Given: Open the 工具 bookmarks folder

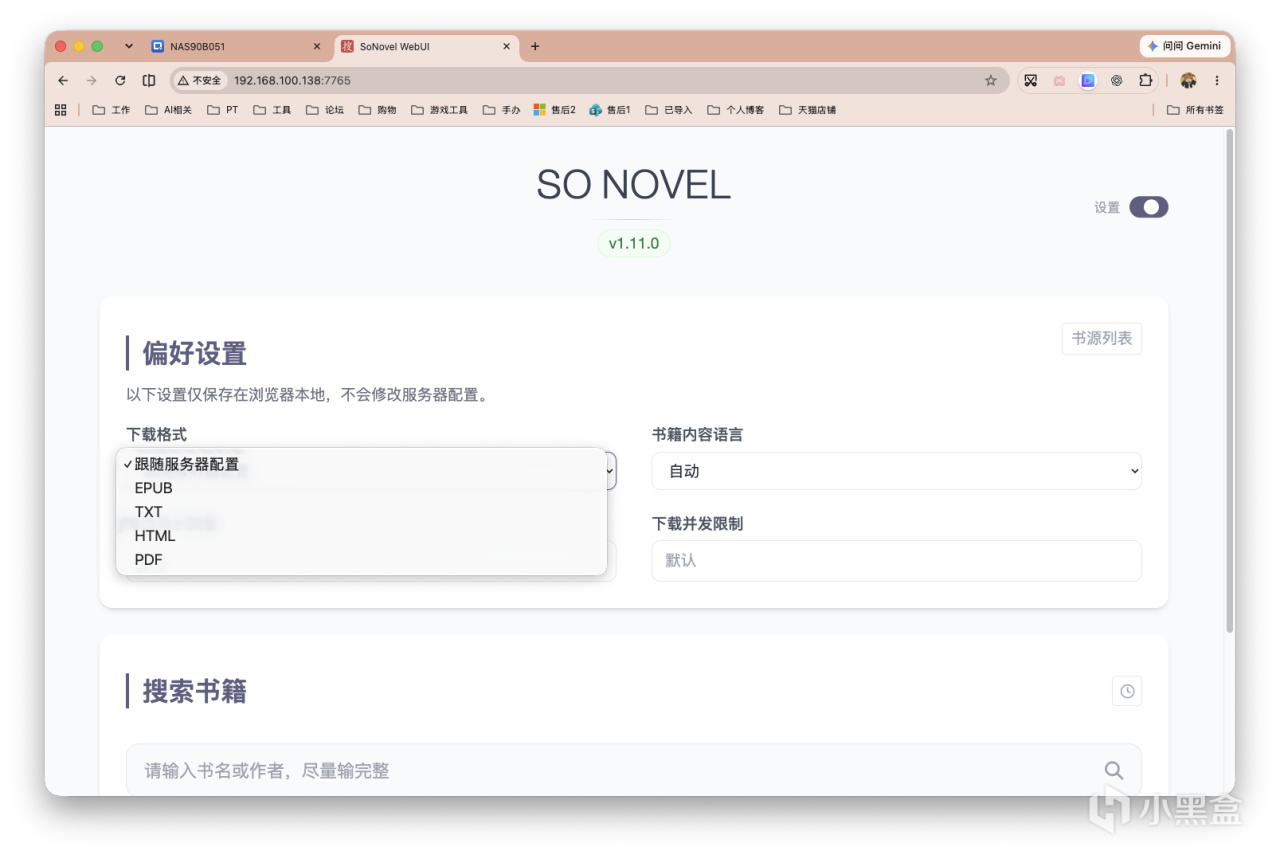Looking at the screenshot, I should click(x=272, y=110).
